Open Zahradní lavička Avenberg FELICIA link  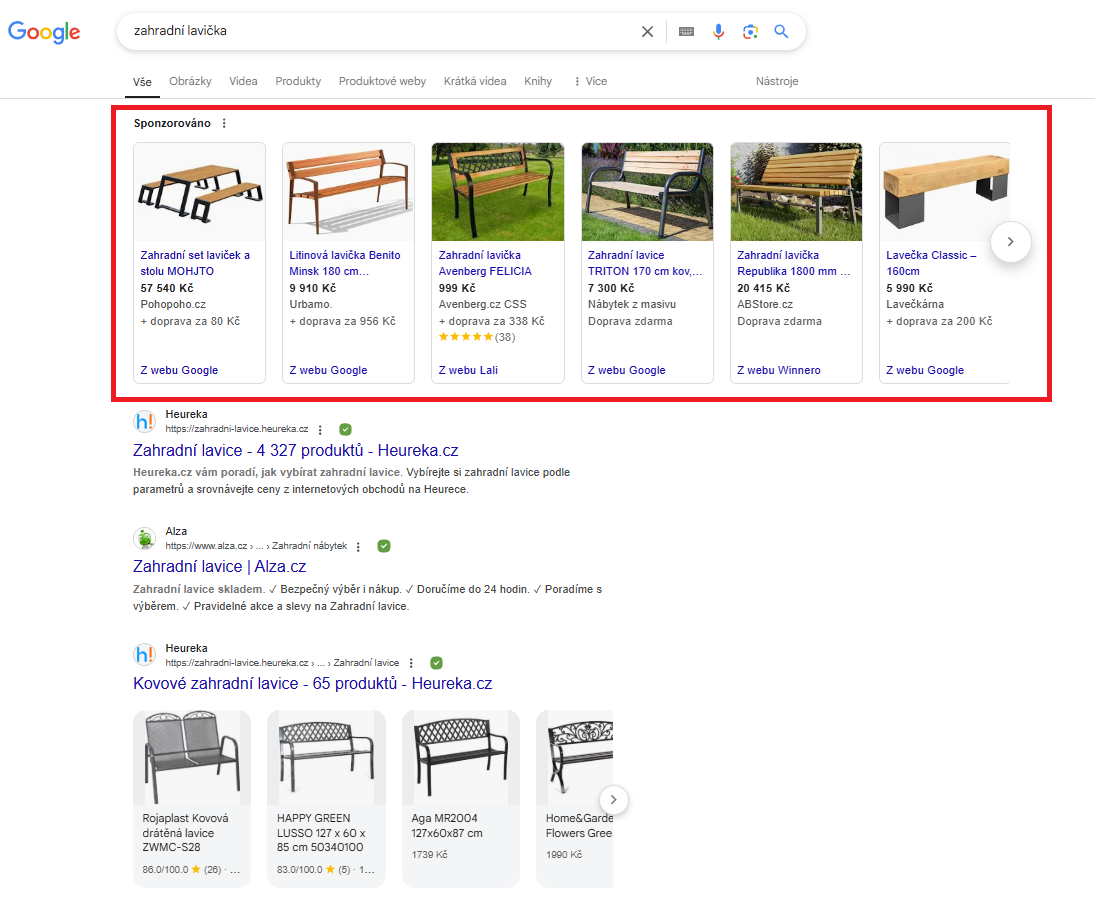tap(485, 263)
